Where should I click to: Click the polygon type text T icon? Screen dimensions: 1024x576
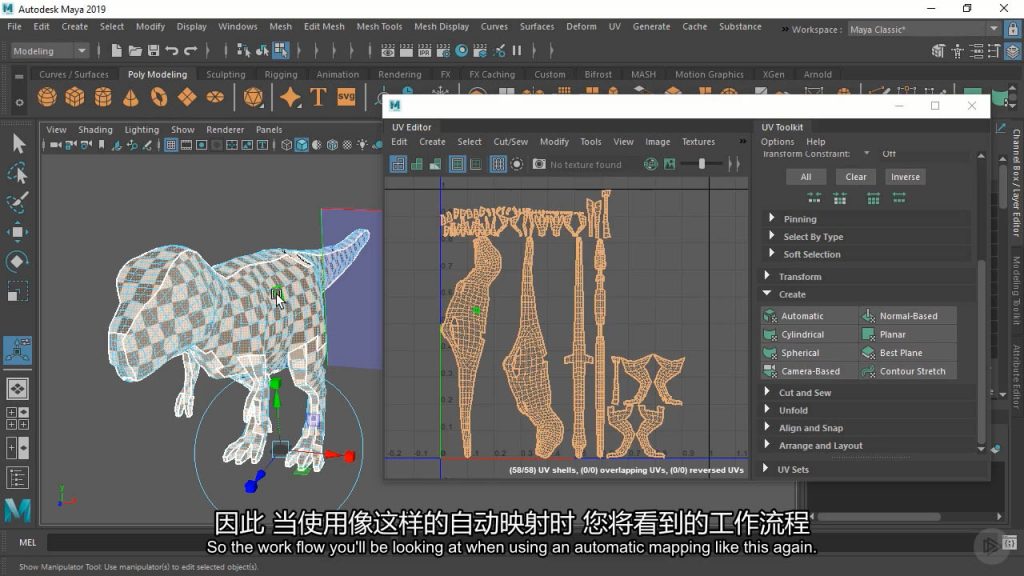tap(318, 97)
